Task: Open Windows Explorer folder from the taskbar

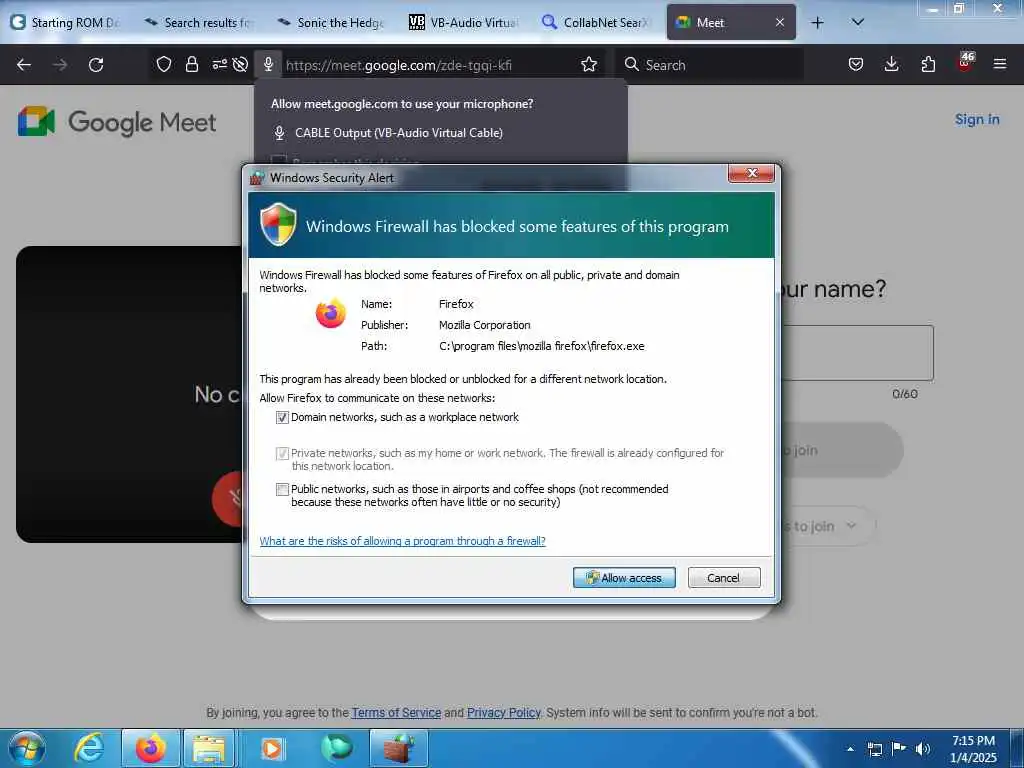Action: [208, 748]
